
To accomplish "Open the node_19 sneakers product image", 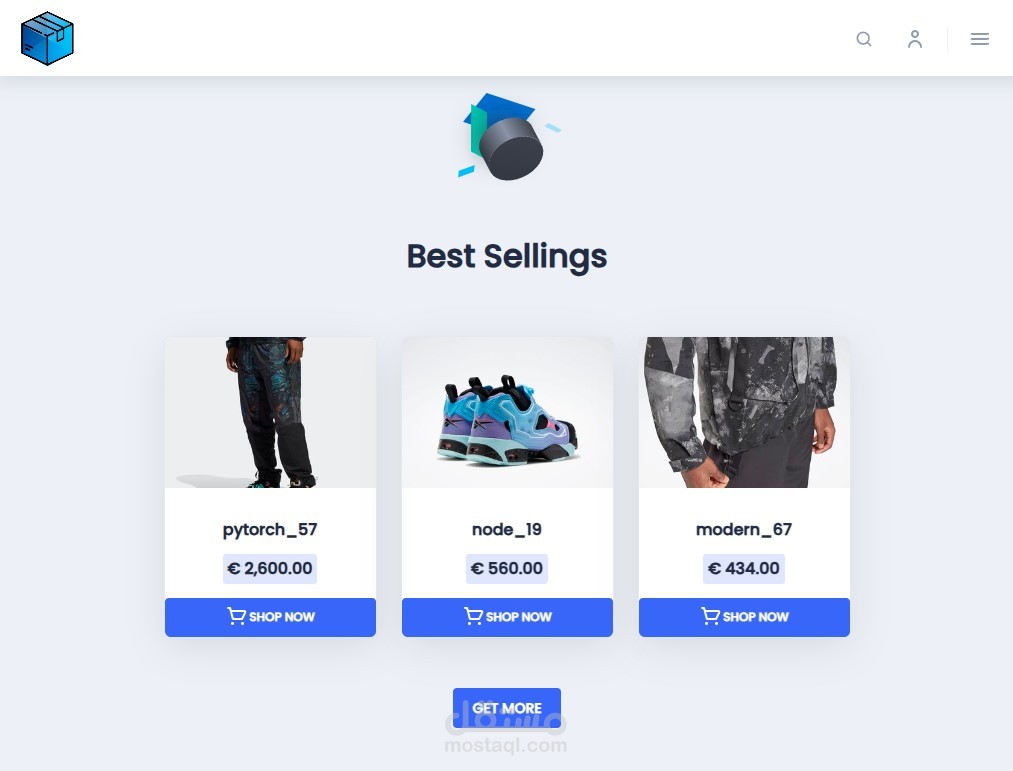I will coord(507,412).
